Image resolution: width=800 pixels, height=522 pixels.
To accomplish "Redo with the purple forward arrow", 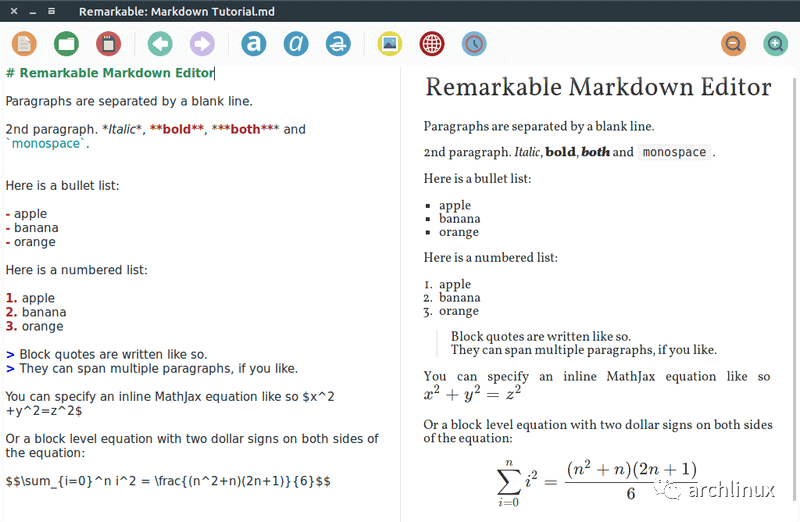I will point(203,44).
